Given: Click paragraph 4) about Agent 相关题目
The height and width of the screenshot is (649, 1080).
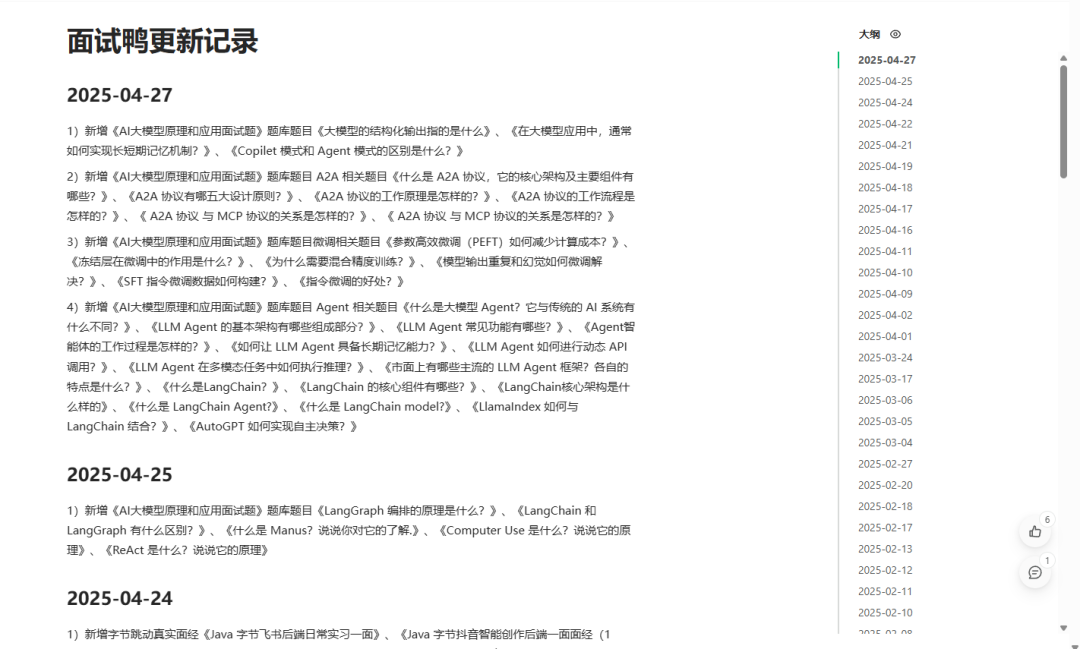Looking at the screenshot, I should pos(351,367).
